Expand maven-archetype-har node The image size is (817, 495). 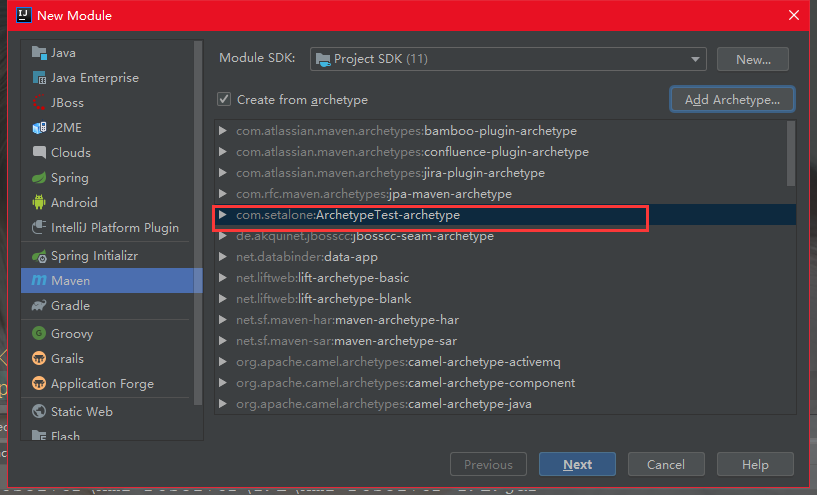point(222,319)
